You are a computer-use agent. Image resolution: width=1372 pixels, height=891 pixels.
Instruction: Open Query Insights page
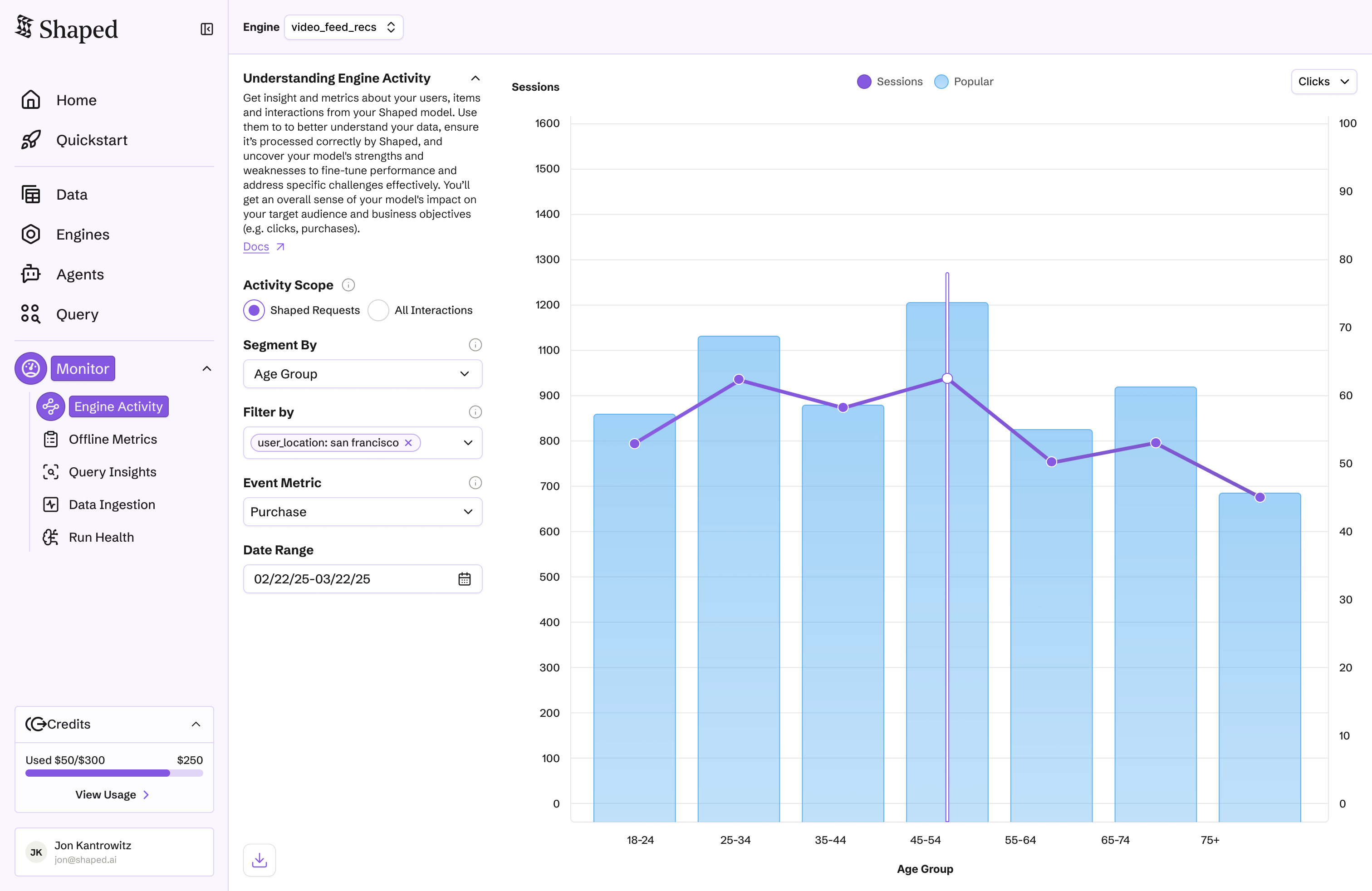[x=113, y=471]
